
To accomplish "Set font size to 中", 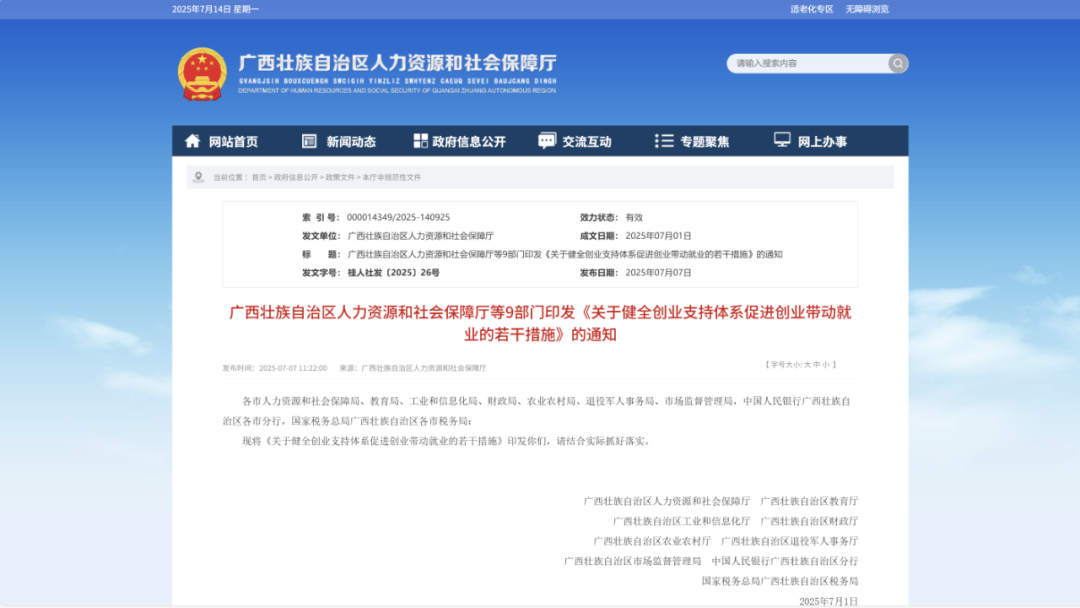I will (x=817, y=365).
